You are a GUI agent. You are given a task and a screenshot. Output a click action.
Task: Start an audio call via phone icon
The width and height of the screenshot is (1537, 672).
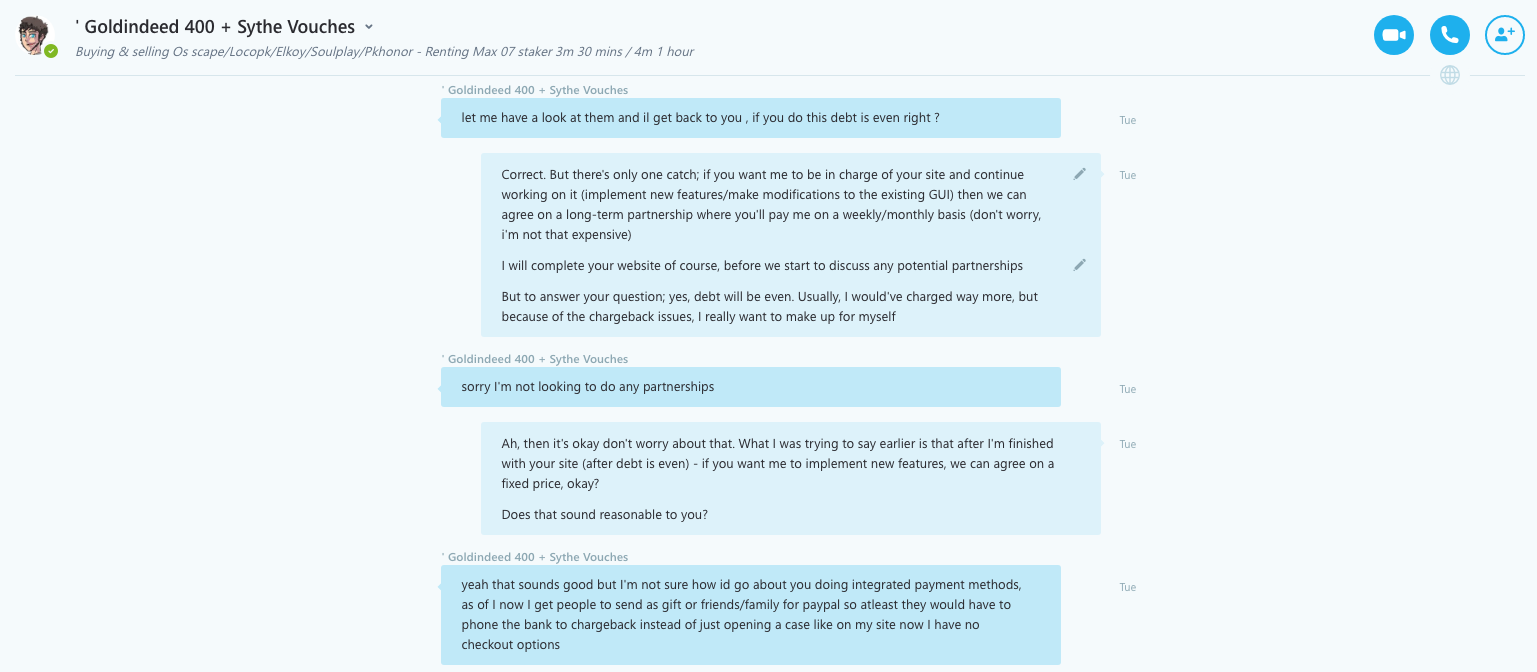[x=1449, y=35]
